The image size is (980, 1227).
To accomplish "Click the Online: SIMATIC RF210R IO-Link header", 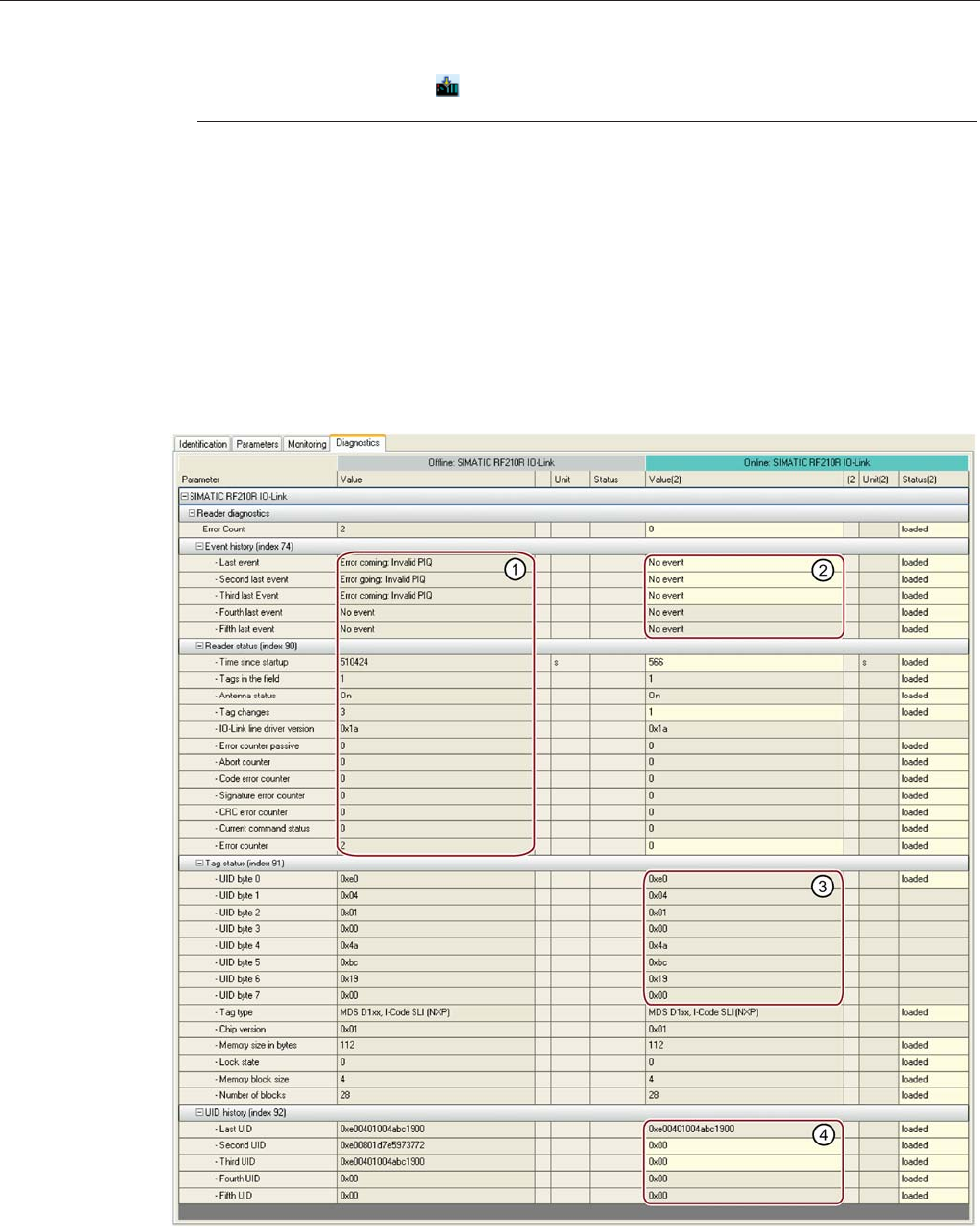I will 807,463.
